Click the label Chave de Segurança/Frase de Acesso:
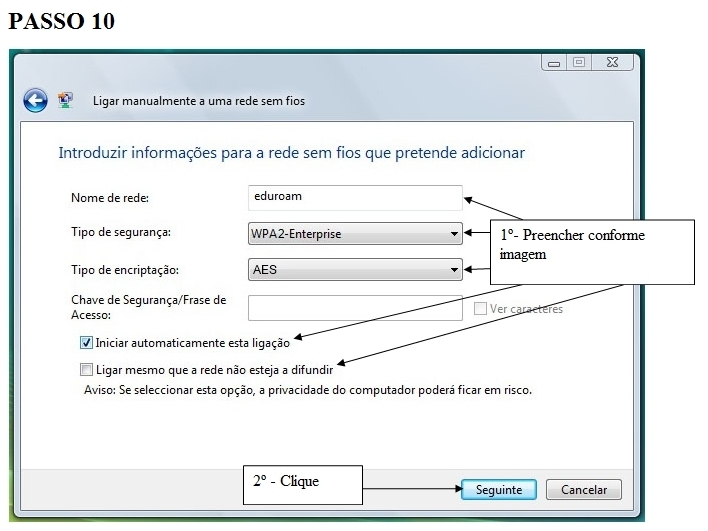The image size is (708, 531). (x=149, y=307)
